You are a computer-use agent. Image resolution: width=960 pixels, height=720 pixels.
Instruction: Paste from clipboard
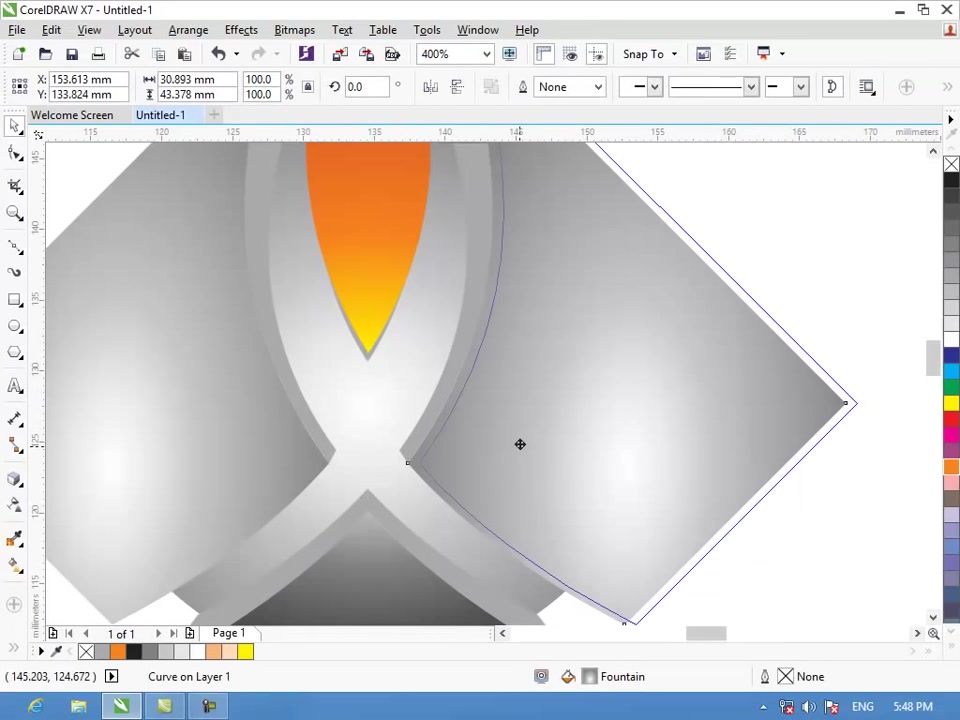[x=184, y=54]
